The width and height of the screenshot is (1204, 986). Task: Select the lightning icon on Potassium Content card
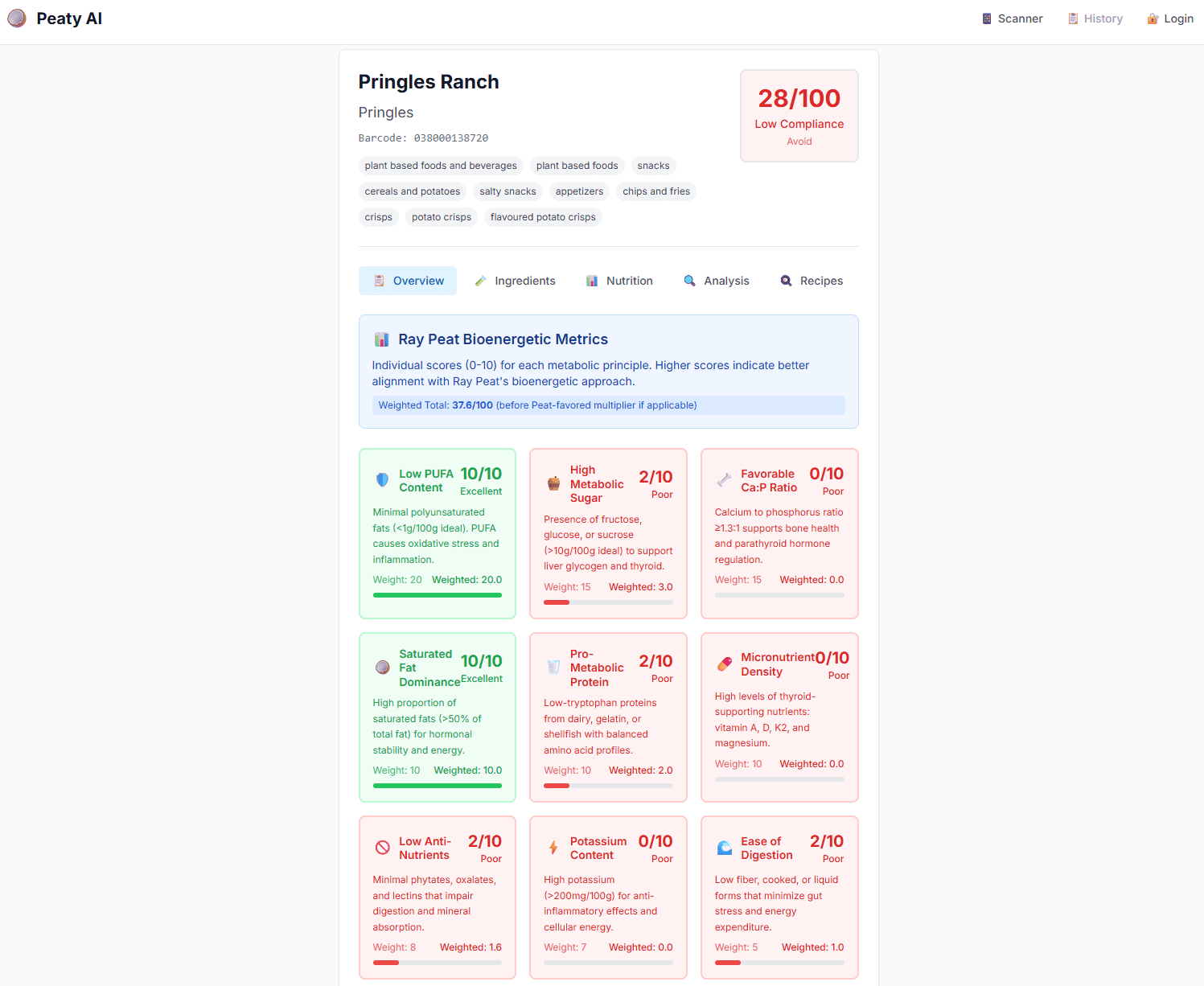(x=553, y=847)
